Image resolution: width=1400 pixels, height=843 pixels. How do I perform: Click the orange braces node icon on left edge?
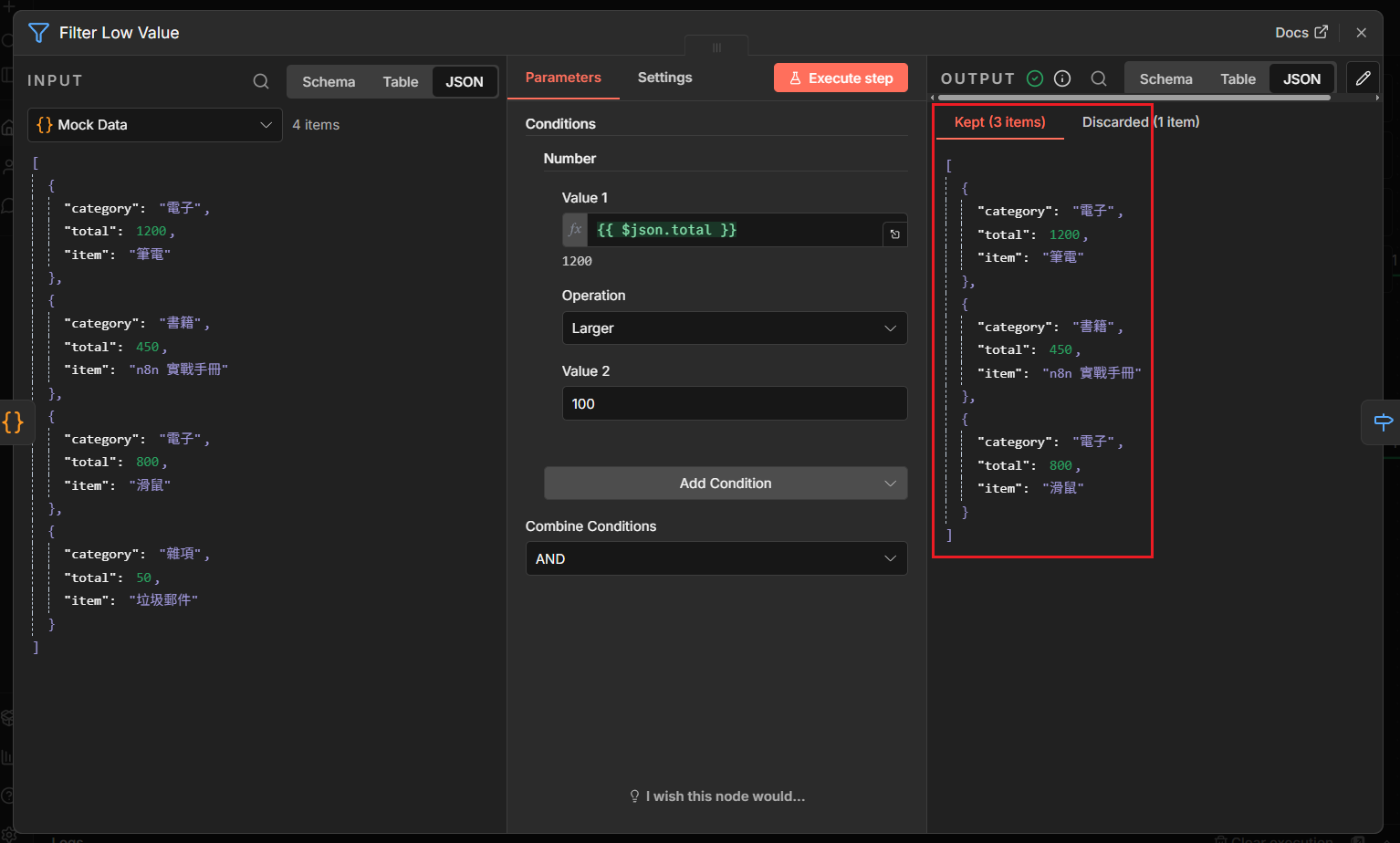click(14, 422)
